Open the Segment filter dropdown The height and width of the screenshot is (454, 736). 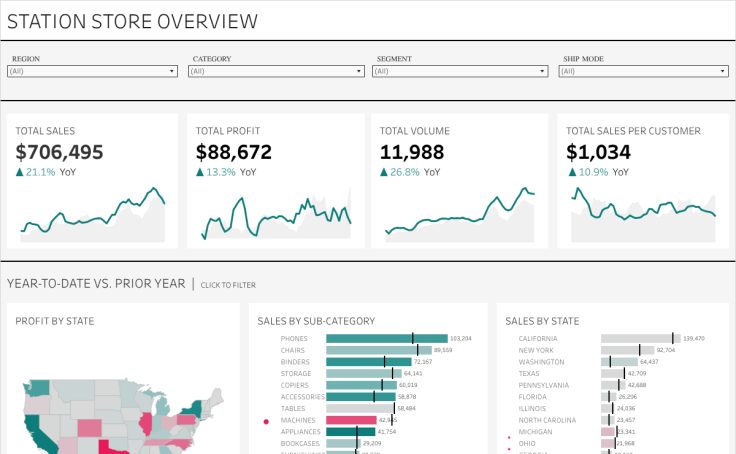tap(460, 71)
